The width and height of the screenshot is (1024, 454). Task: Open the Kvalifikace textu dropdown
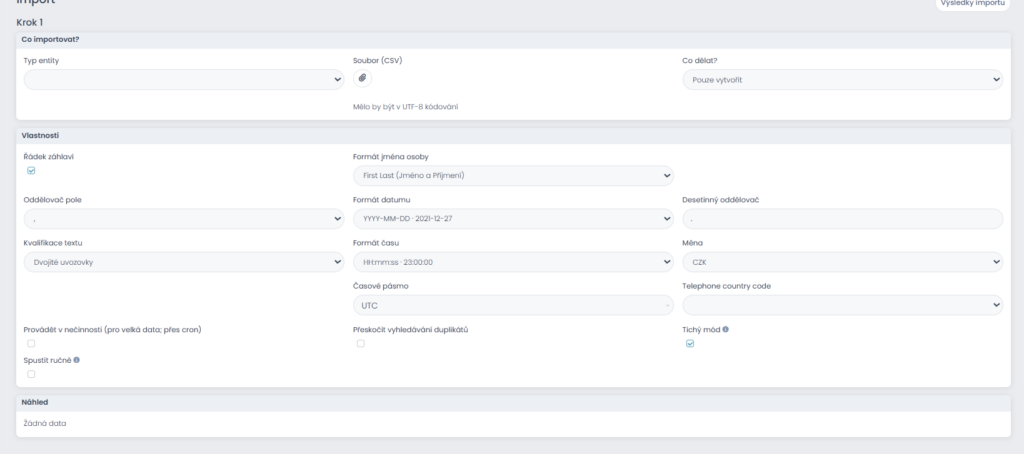tap(183, 262)
